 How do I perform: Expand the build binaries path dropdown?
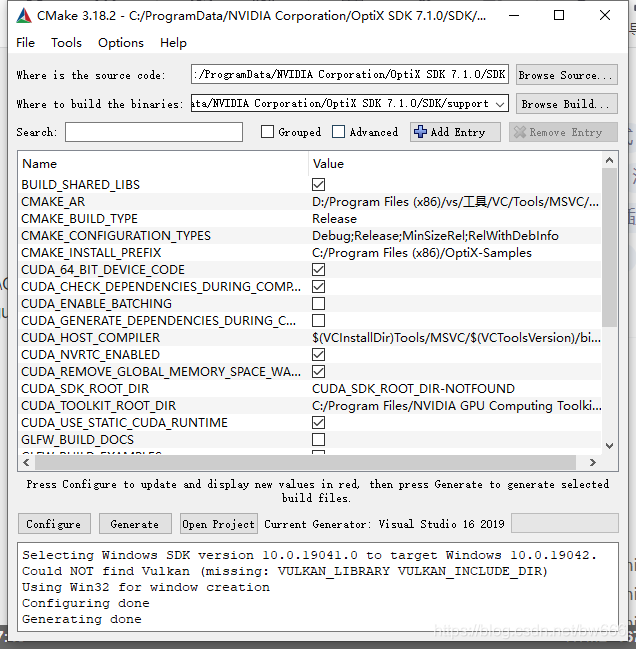[x=500, y=104]
